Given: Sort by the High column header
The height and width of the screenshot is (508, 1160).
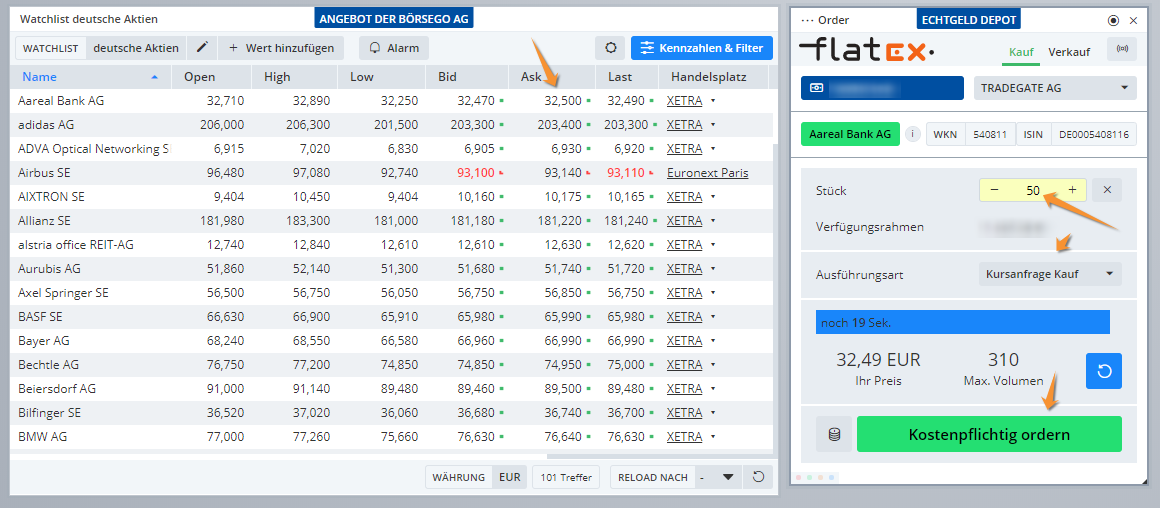Looking at the screenshot, I should tap(294, 77).
